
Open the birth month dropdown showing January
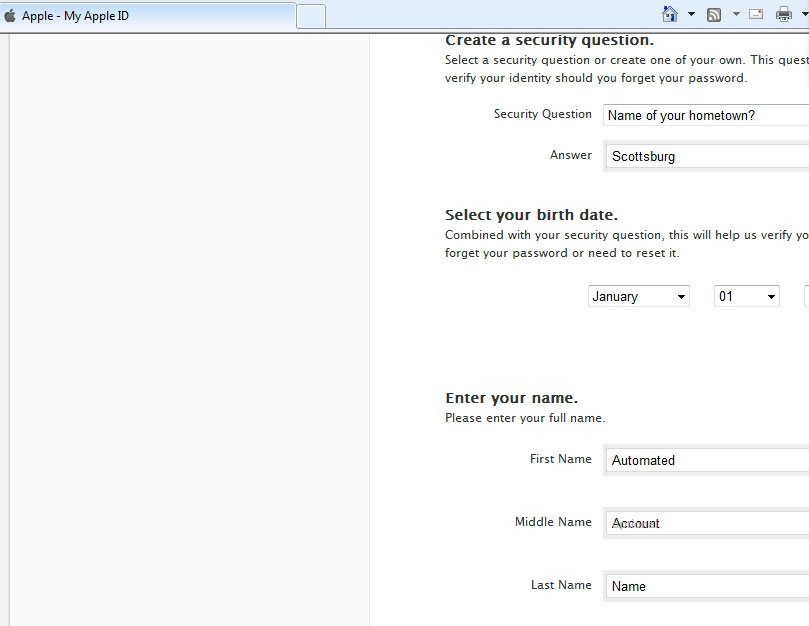[x=639, y=296]
